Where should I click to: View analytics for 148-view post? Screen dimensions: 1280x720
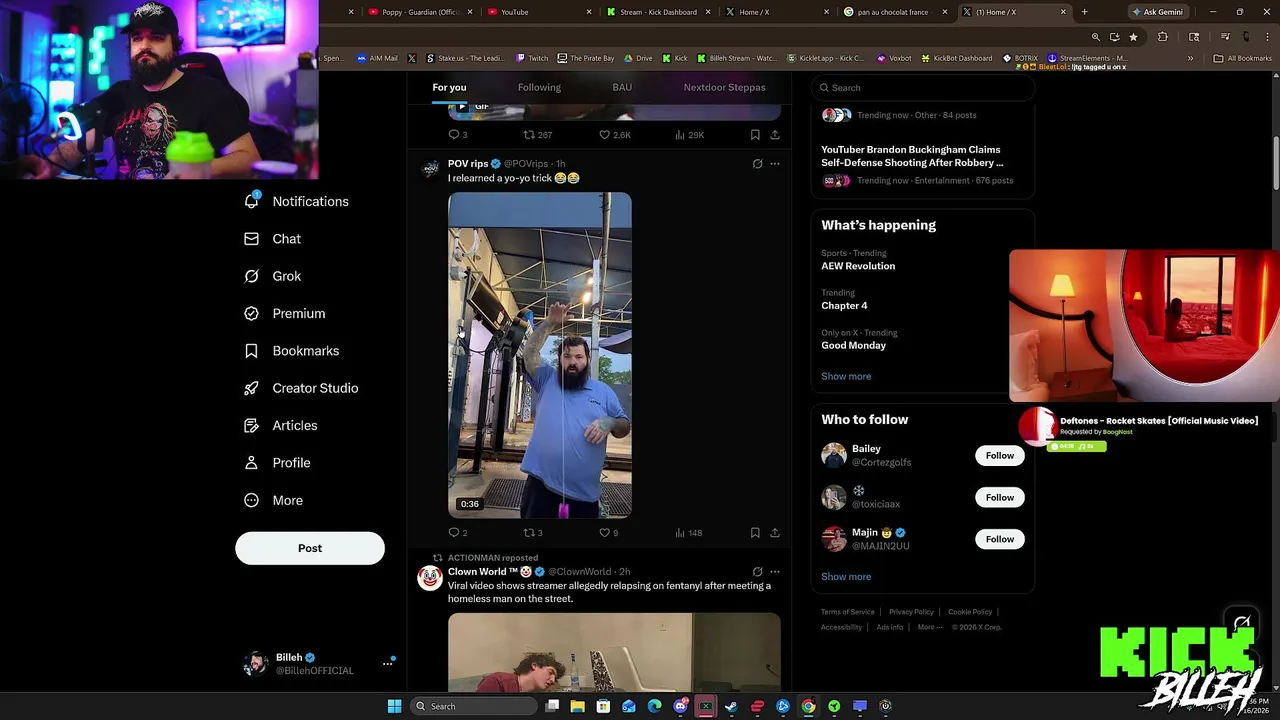coord(689,533)
